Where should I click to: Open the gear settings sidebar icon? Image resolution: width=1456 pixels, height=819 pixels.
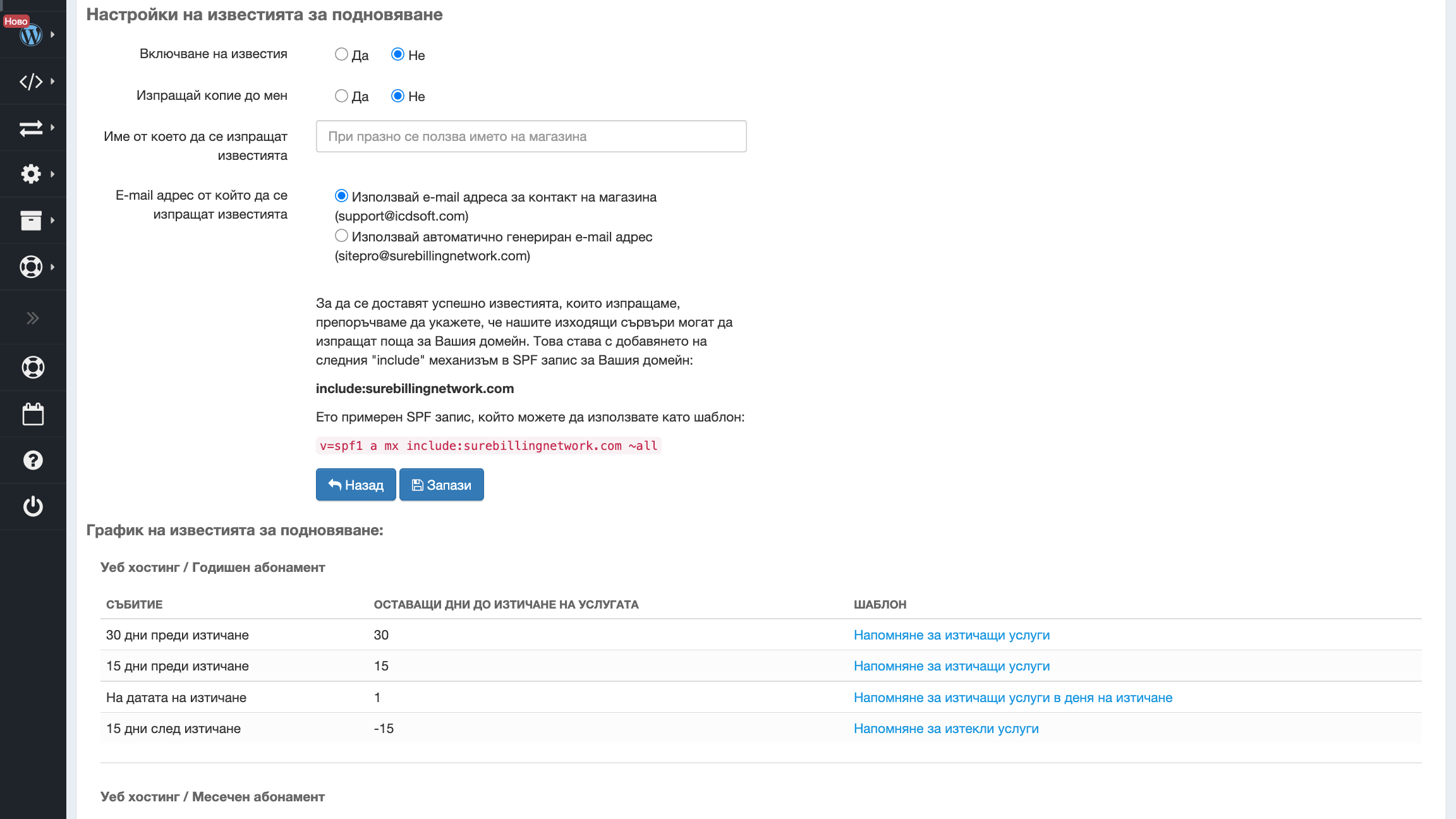pyautogui.click(x=30, y=174)
